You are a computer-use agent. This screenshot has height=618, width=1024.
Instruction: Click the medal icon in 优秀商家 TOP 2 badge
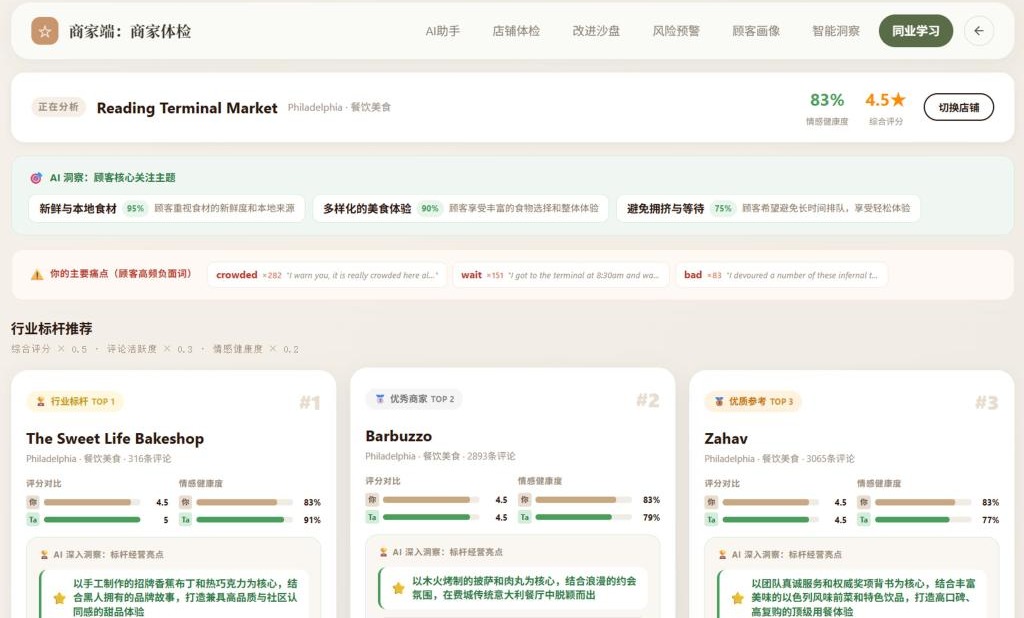click(x=379, y=398)
